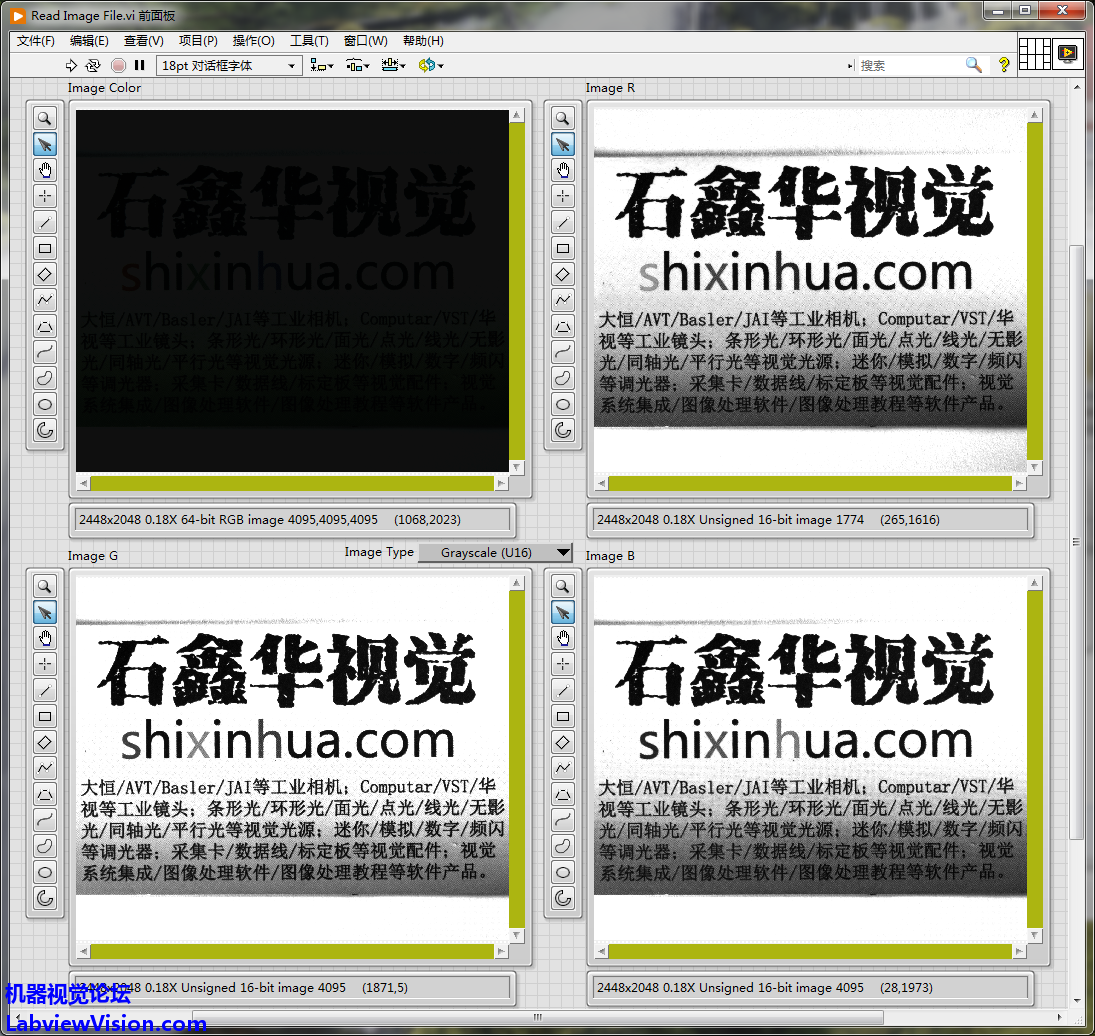Show context help with the question mark
The width and height of the screenshot is (1095, 1036).
click(x=1004, y=65)
